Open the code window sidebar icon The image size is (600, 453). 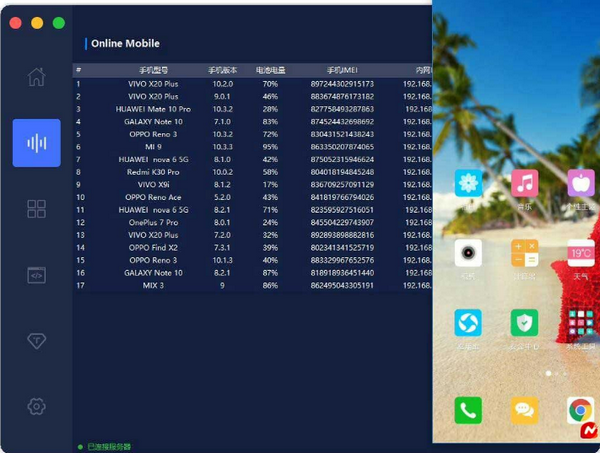(36, 275)
